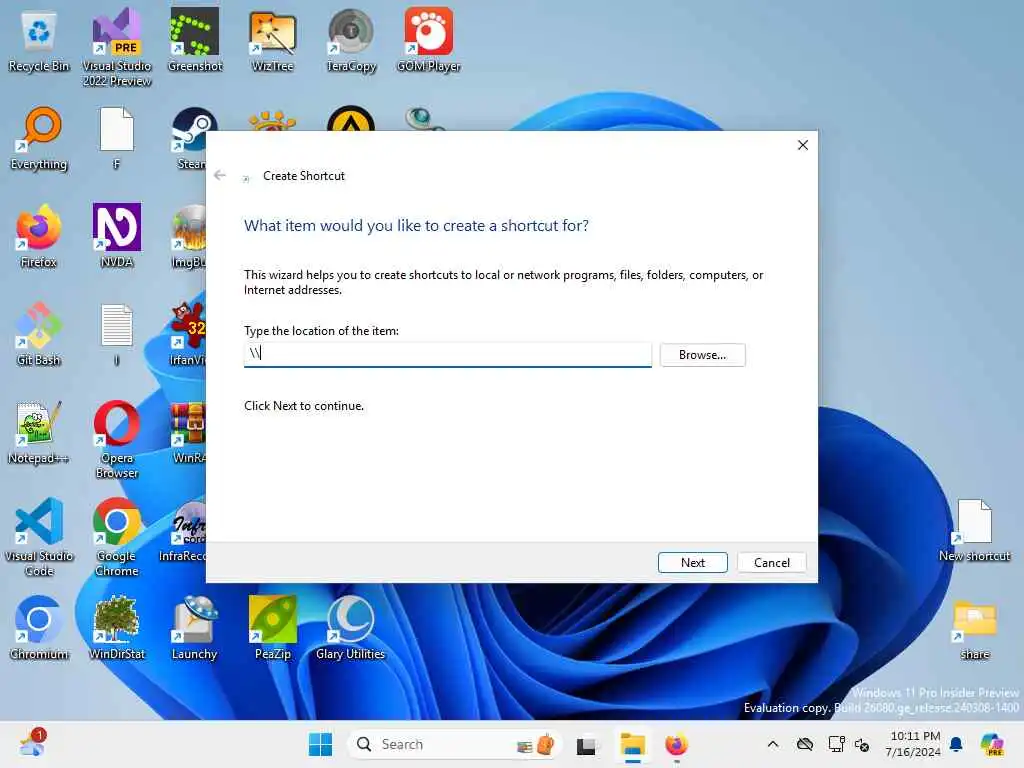Click the cloud sync tray icon

pyautogui.click(x=805, y=744)
